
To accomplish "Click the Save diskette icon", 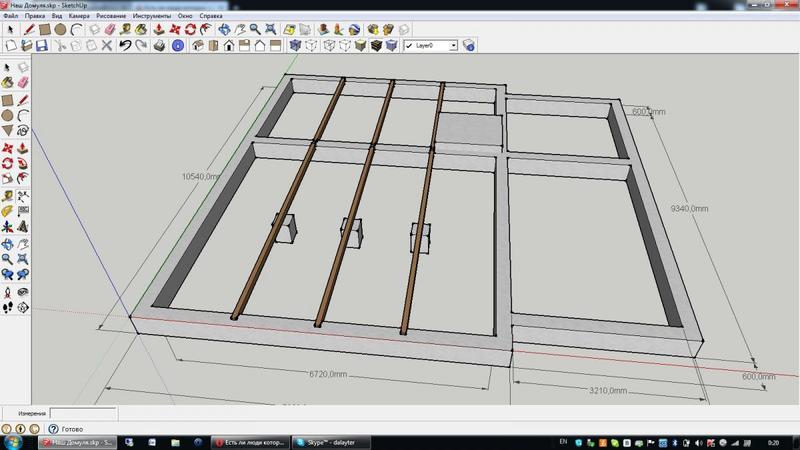I will coord(43,46).
